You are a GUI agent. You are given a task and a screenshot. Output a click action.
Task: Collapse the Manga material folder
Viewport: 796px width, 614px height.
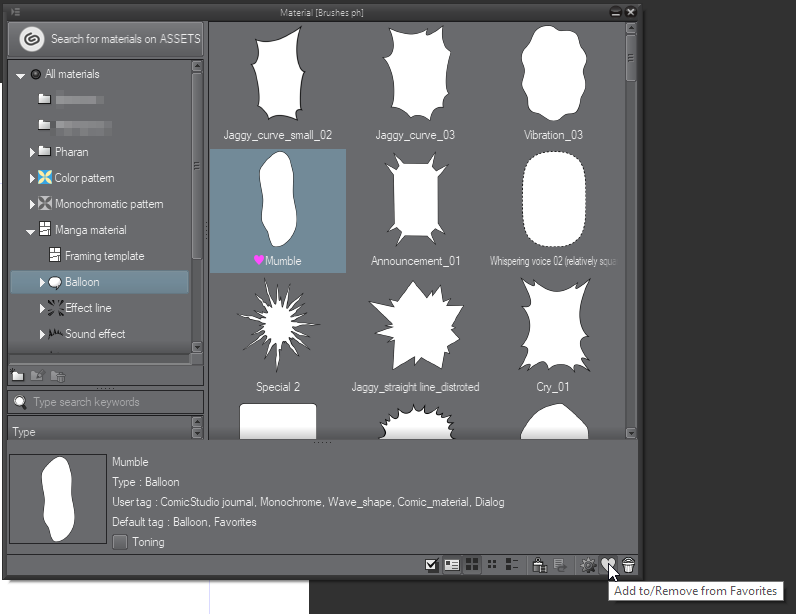pyautogui.click(x=31, y=231)
